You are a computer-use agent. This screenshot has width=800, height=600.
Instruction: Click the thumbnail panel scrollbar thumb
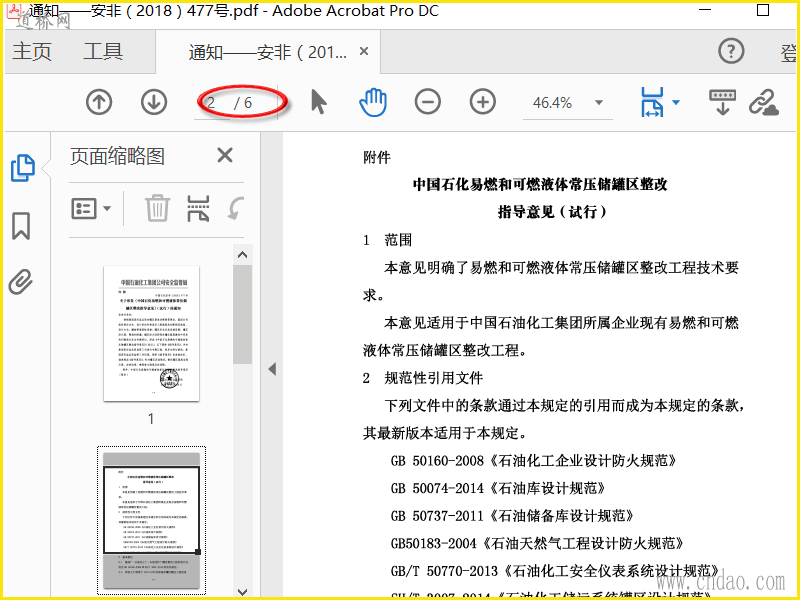(x=242, y=314)
